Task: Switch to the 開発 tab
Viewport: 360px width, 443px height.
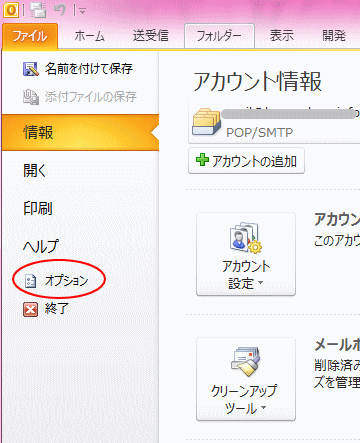Action: (x=334, y=36)
